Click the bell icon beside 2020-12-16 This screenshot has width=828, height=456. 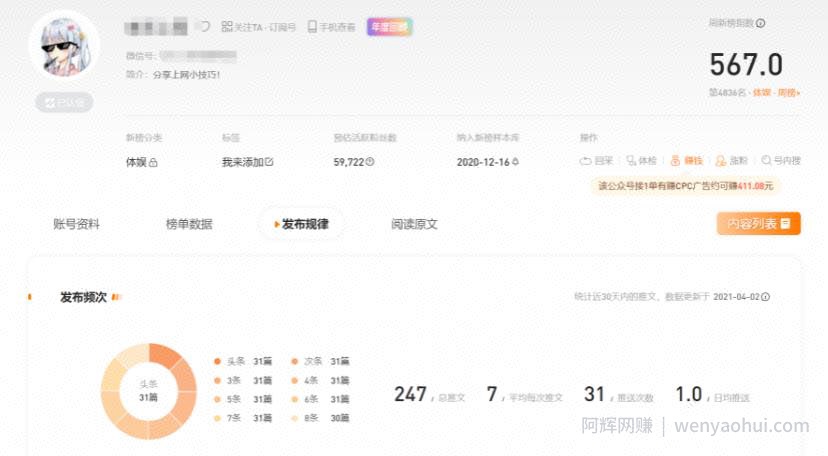point(515,162)
